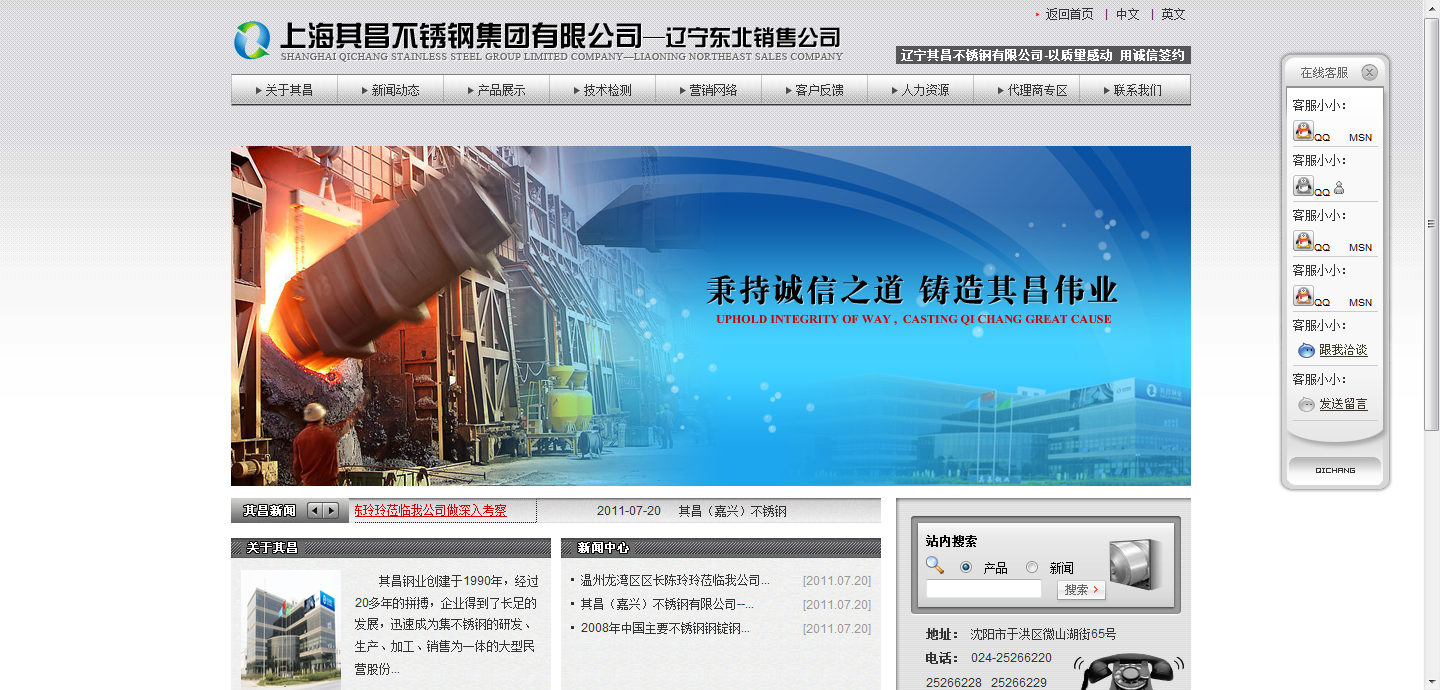
Task: Close the 在线客服 floating panel
Action: (x=1369, y=72)
